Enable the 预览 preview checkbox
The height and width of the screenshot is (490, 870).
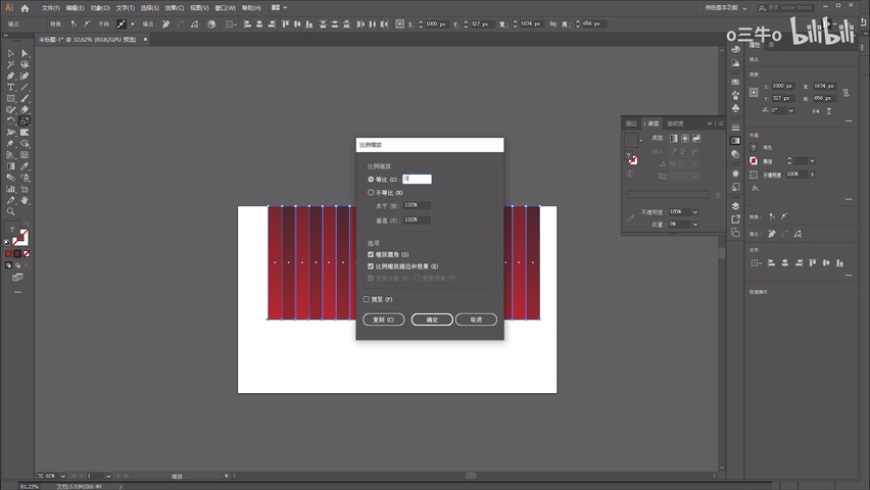(x=366, y=299)
